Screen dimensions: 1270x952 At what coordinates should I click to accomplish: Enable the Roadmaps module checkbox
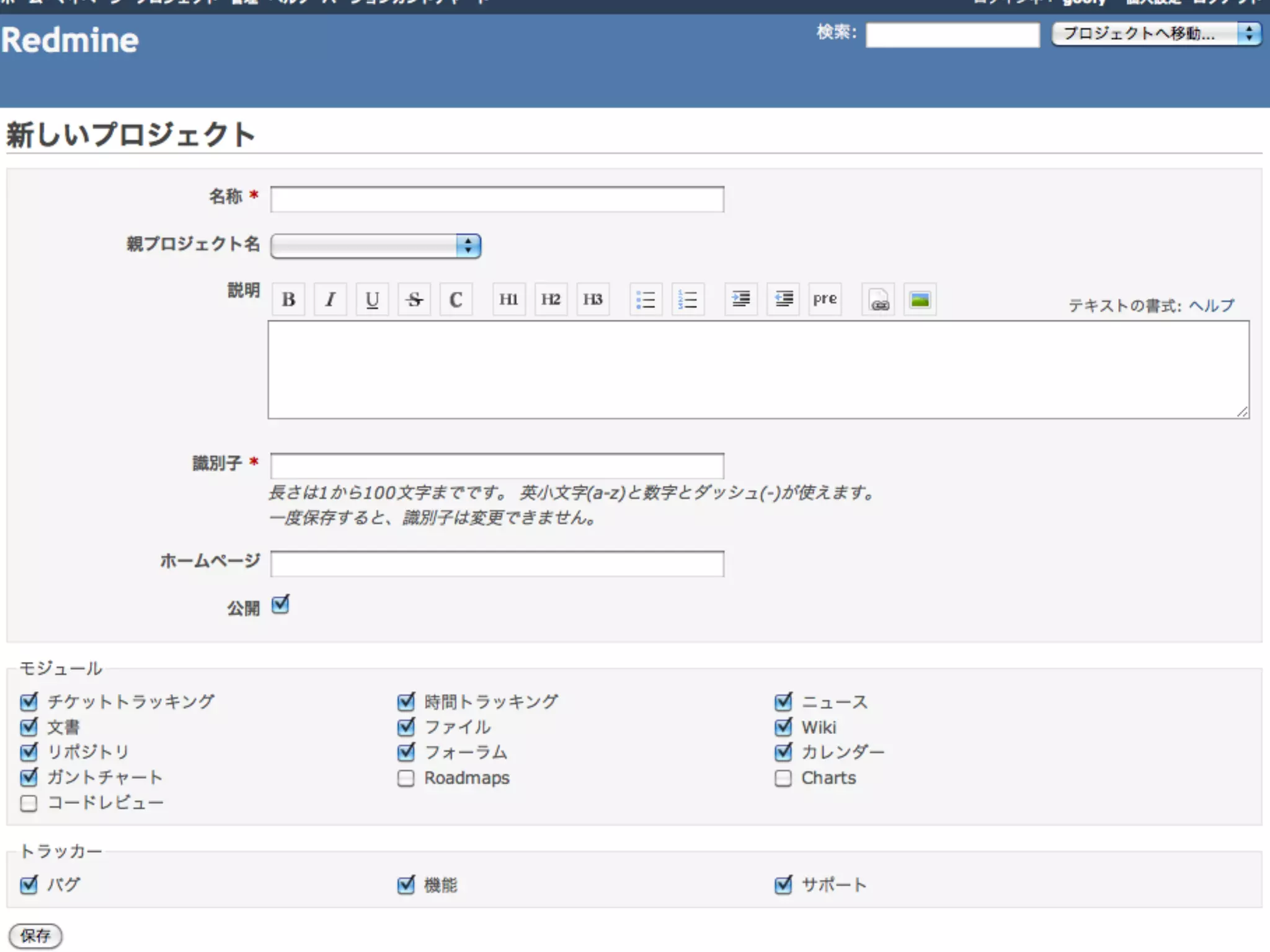click(406, 778)
